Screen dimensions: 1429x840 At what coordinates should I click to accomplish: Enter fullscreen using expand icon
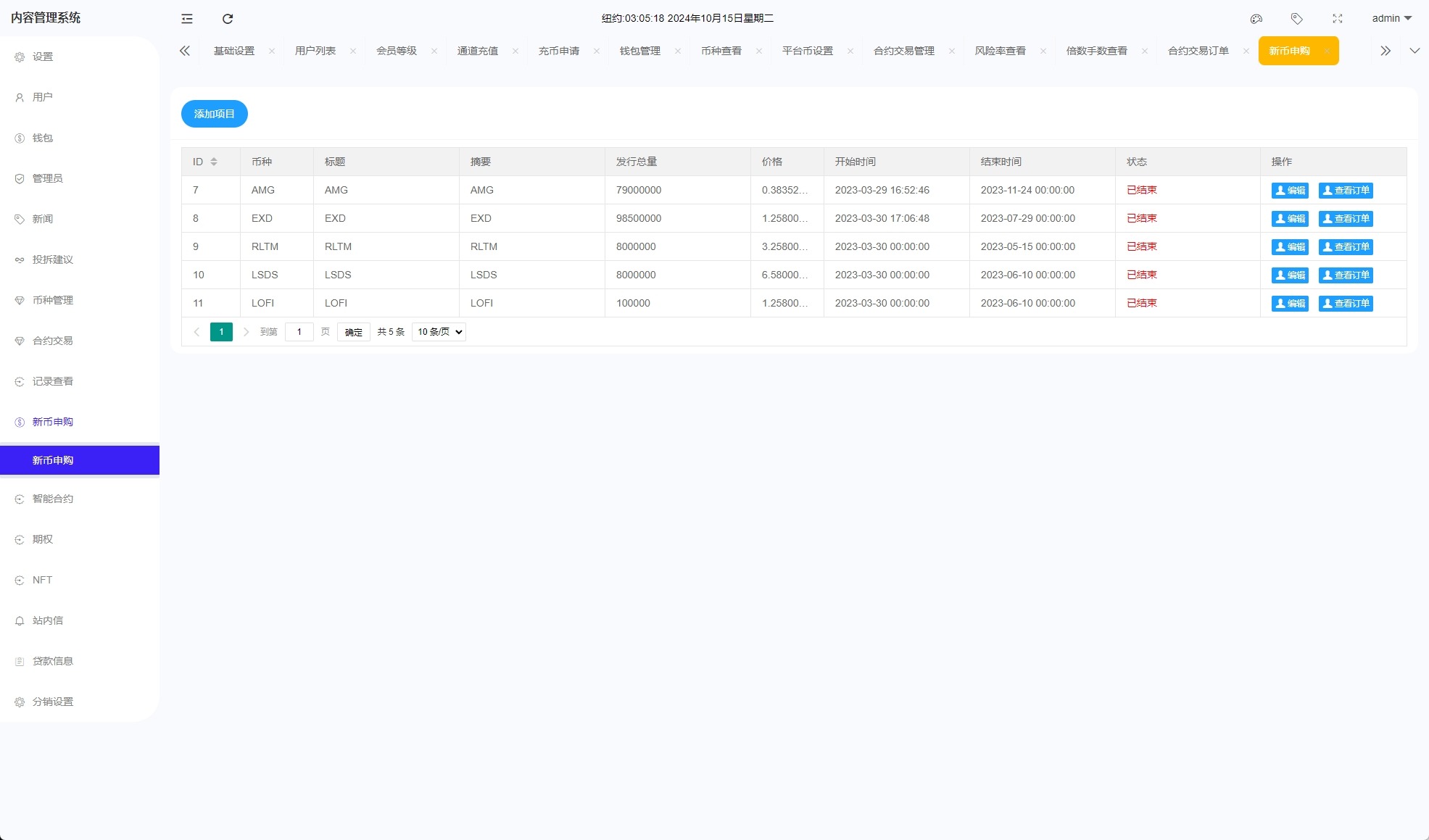coord(1338,19)
